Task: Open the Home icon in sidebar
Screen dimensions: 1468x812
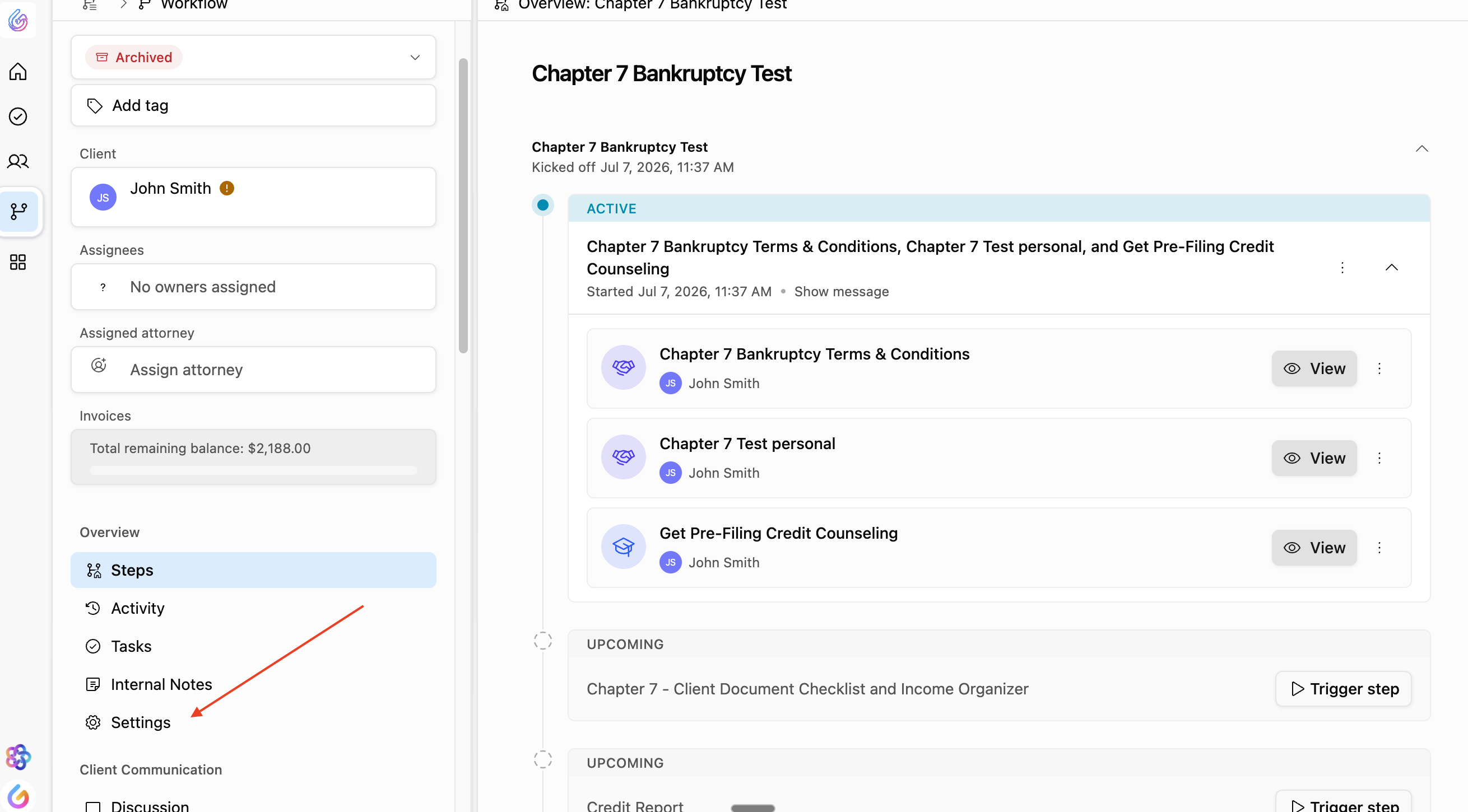Action: tap(18, 72)
